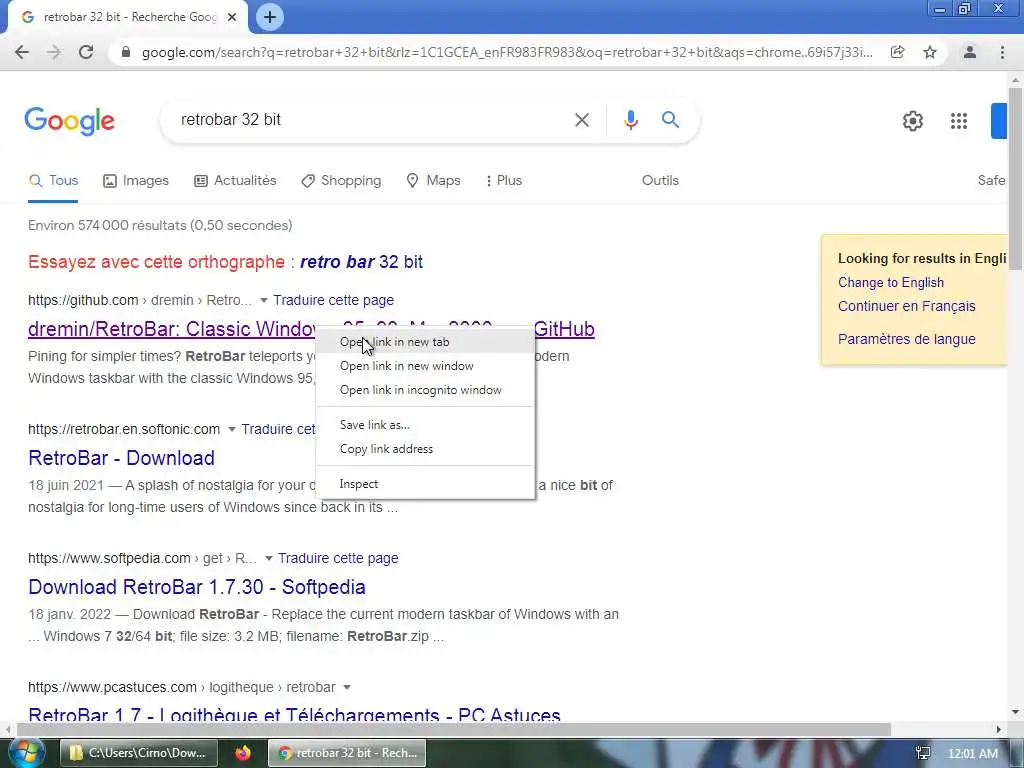The image size is (1024, 768).
Task: Expand arrow next to softonic.com result URL
Action: [x=232, y=430]
